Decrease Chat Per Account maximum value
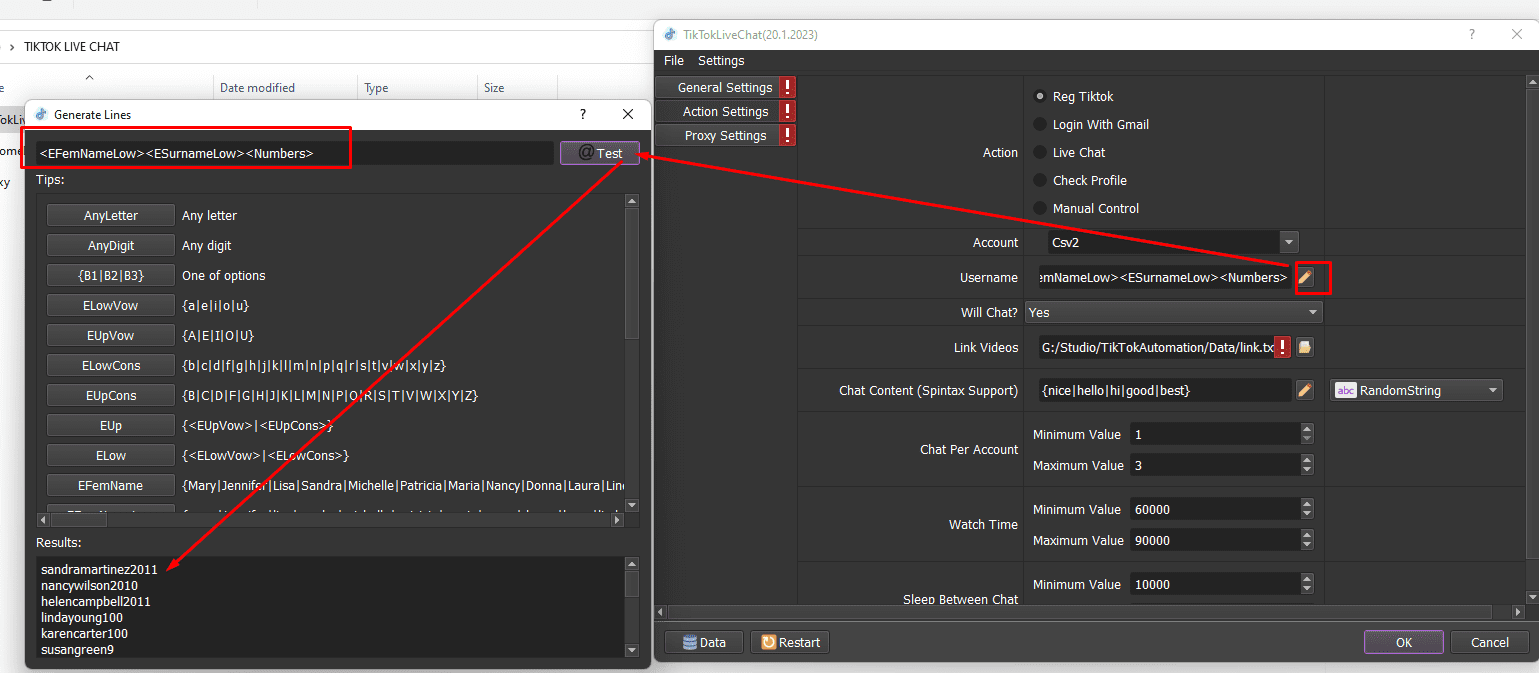Viewport: 1539px width, 673px height. (x=1307, y=471)
